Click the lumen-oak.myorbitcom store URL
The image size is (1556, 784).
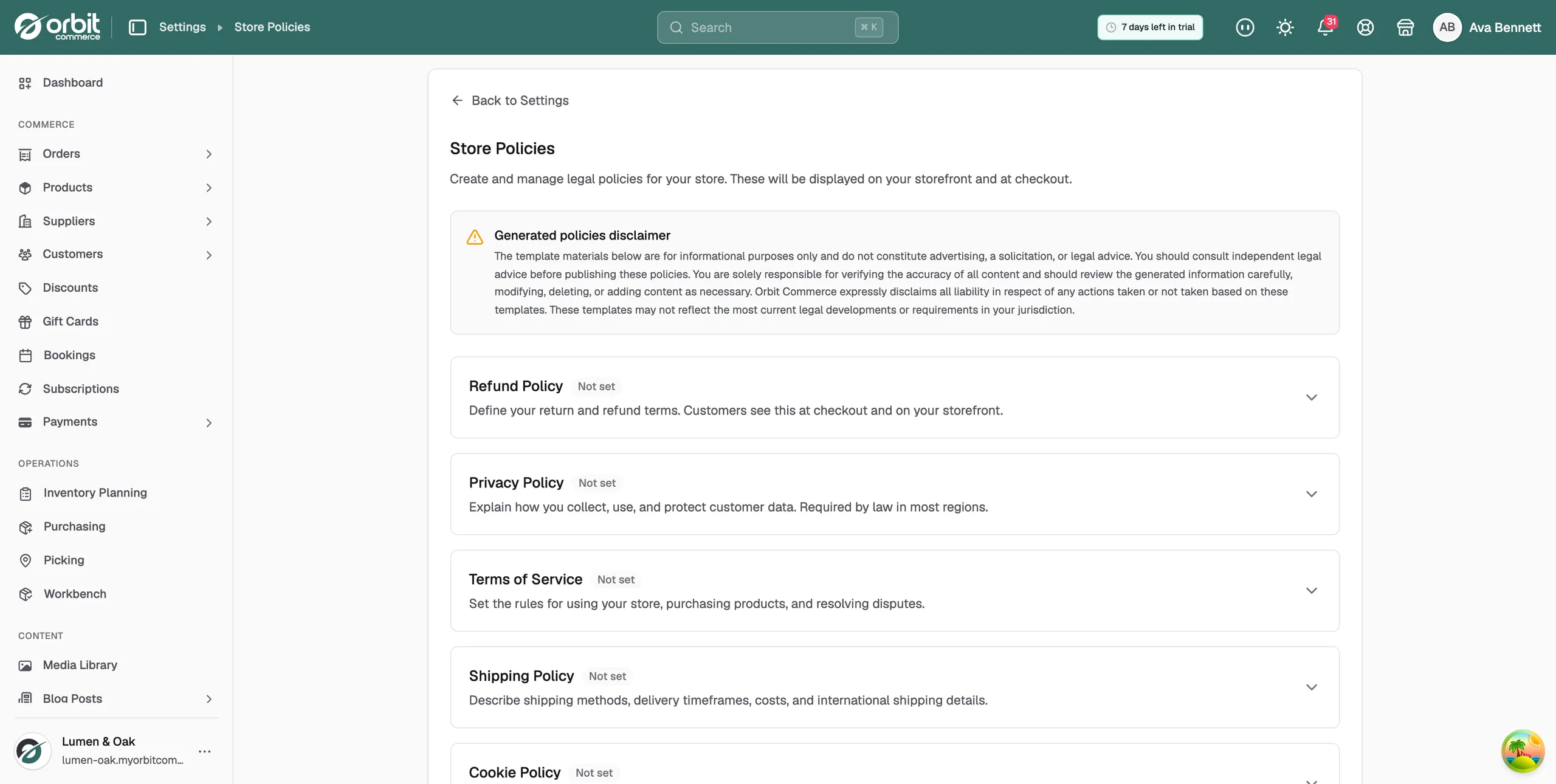point(123,760)
